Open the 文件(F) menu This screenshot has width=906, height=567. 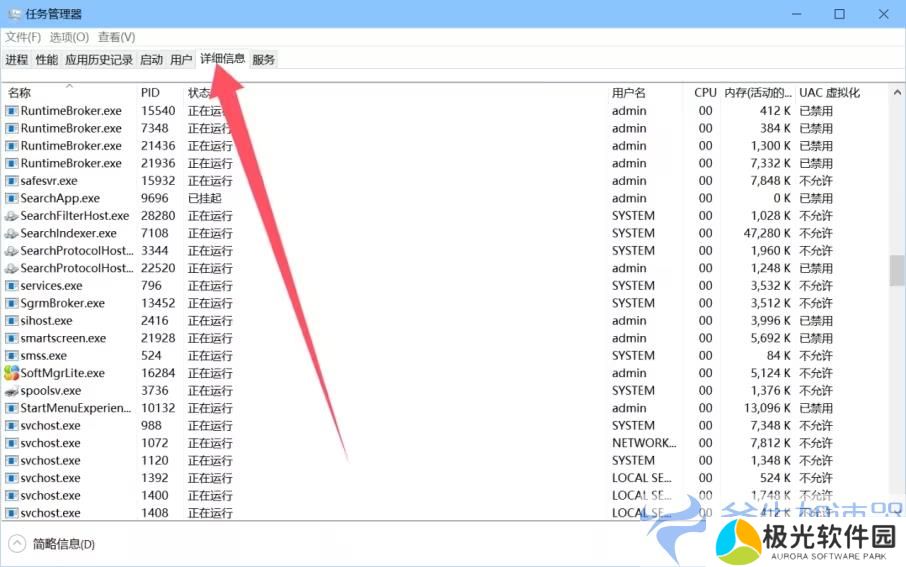pyautogui.click(x=23, y=37)
